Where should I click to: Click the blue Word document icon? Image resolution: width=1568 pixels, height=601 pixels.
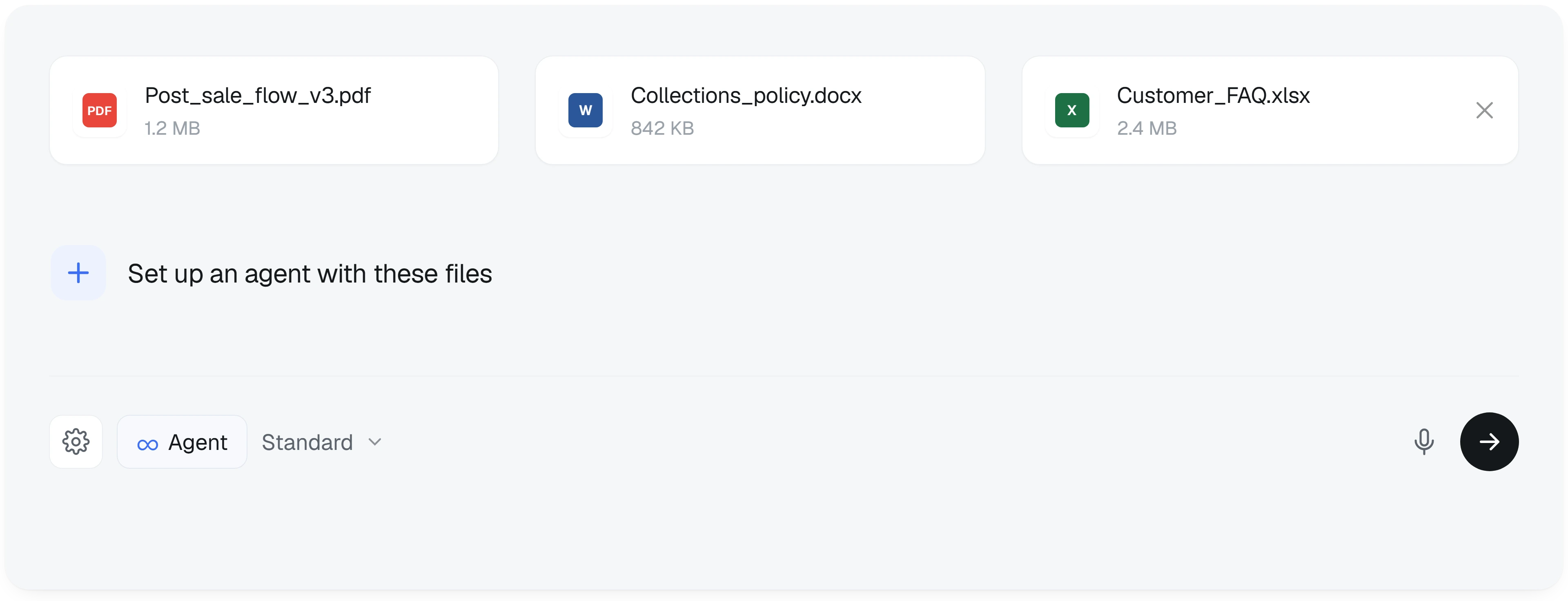point(585,110)
